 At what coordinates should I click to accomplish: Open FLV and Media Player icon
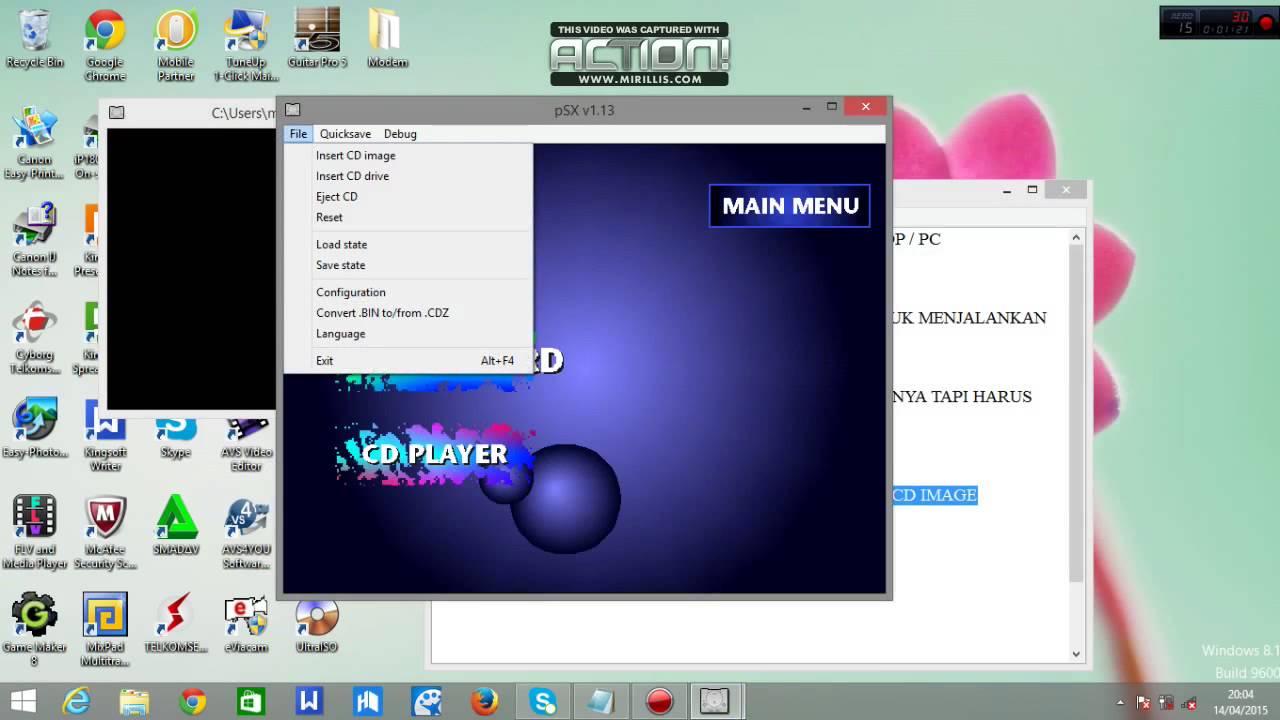(34, 533)
